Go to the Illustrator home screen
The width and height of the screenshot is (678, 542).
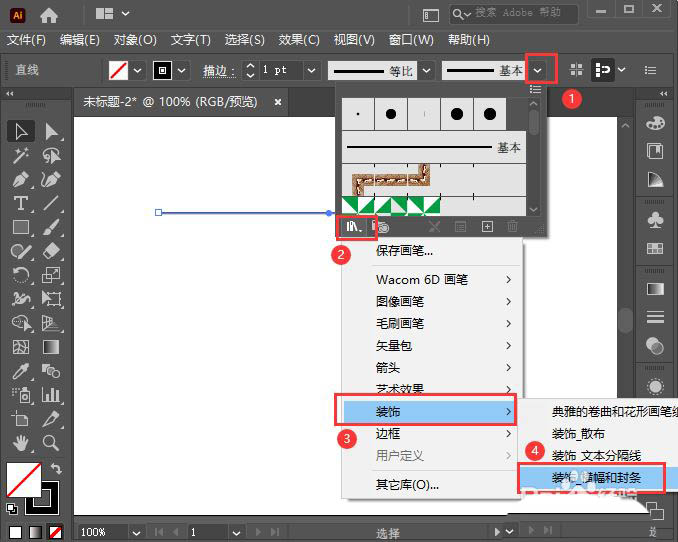[48, 15]
